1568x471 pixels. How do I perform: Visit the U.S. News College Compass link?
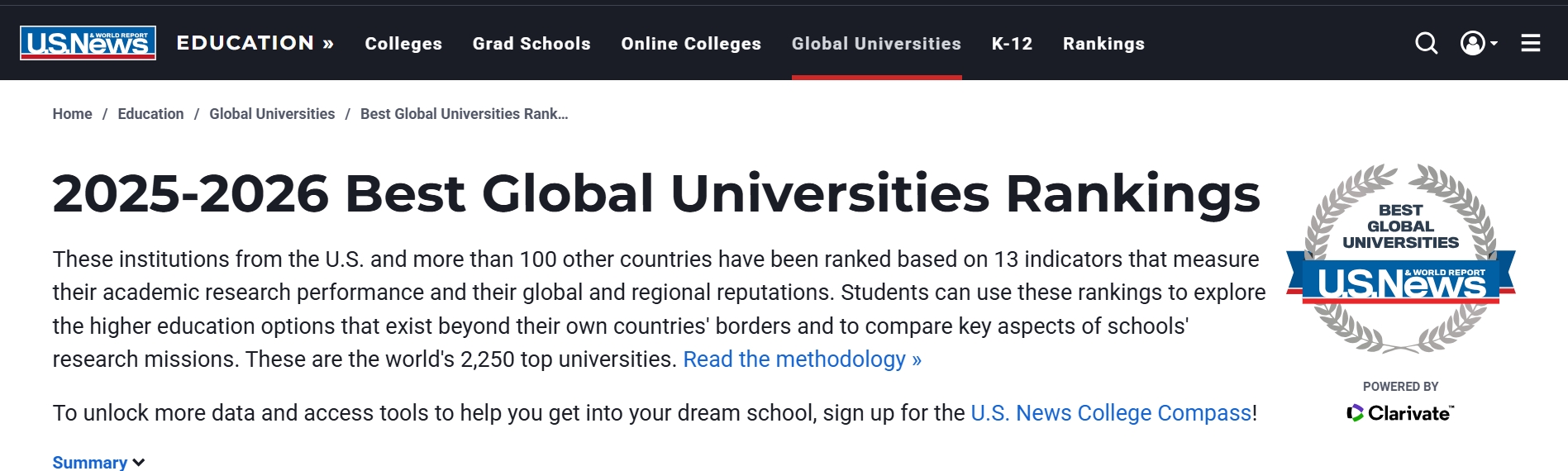pyautogui.click(x=1111, y=413)
